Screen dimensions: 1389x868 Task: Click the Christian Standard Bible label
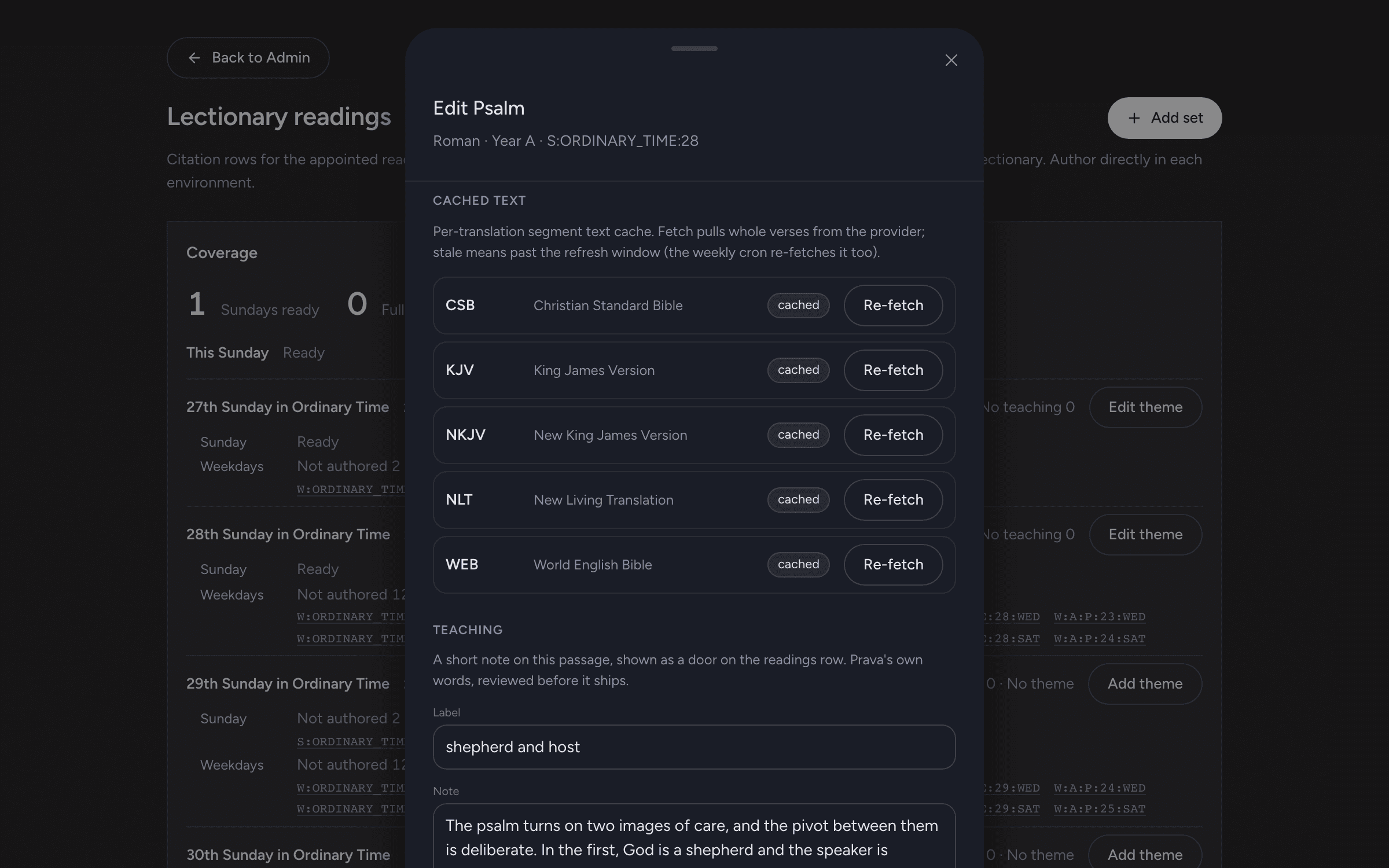click(608, 306)
